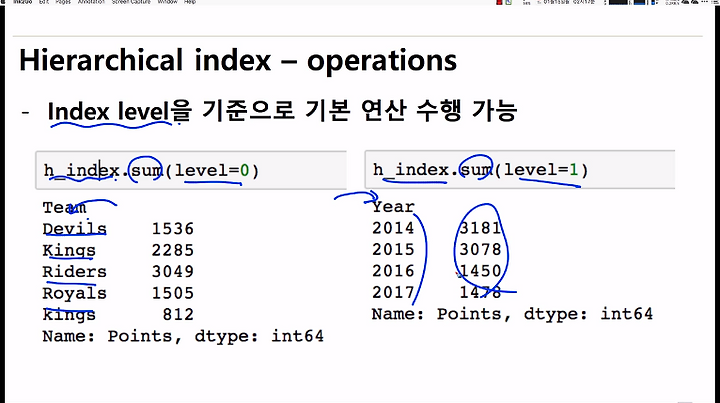This screenshot has height=403, width=720.
Task: Select the slide title 'Hierarchical index – operations'
Action: click(238, 61)
